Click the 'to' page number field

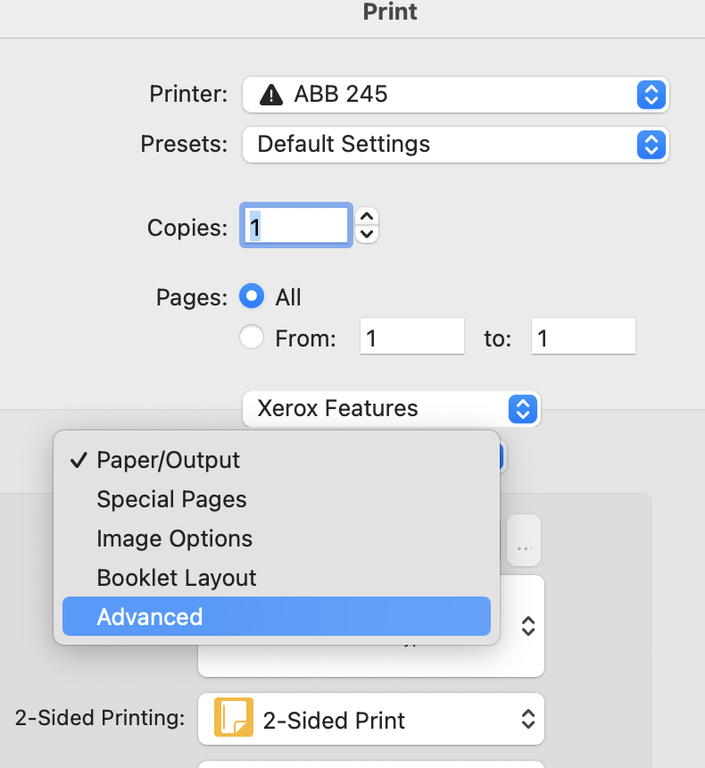click(x=583, y=338)
